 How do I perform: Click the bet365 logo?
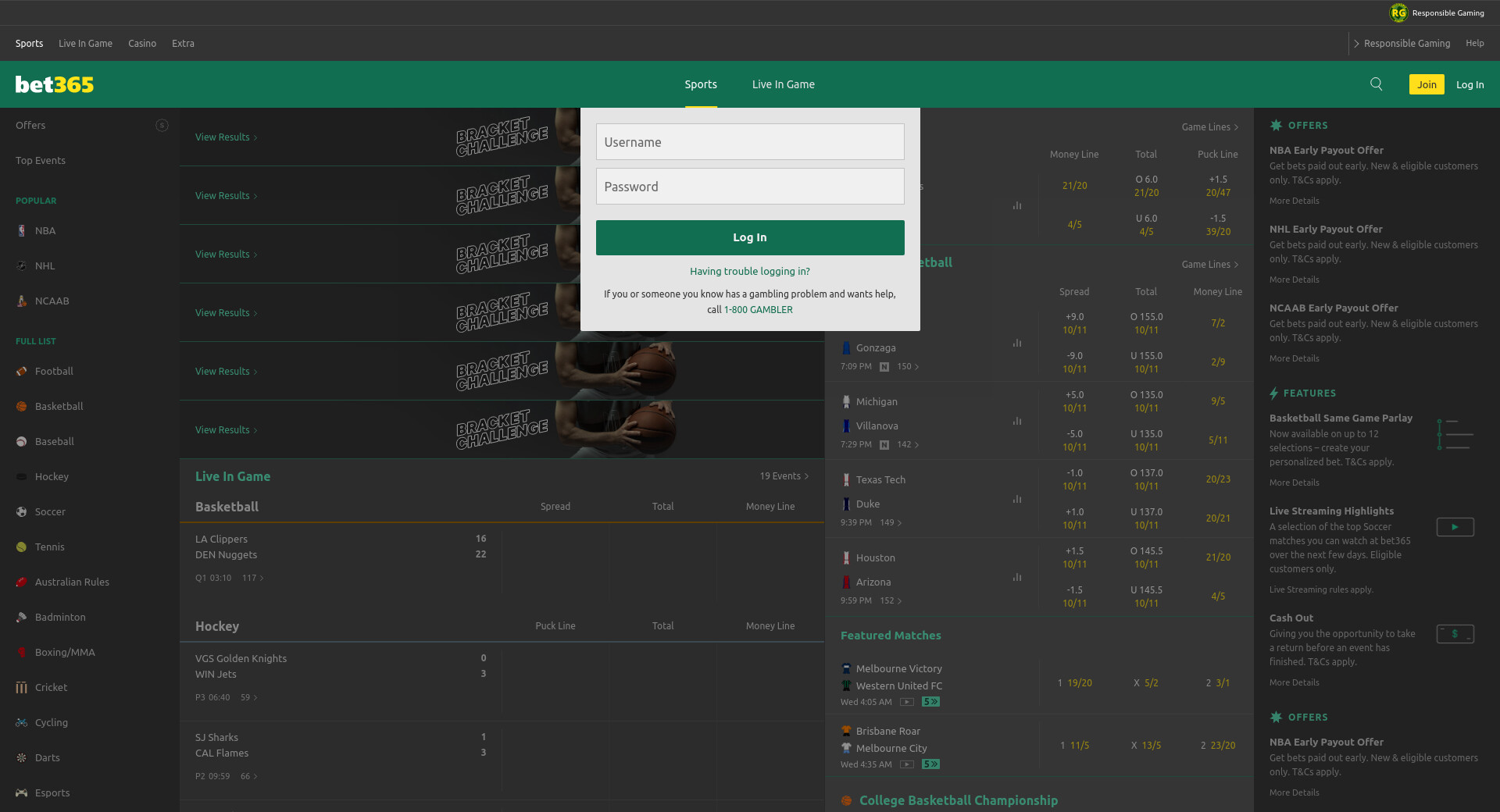(x=55, y=84)
